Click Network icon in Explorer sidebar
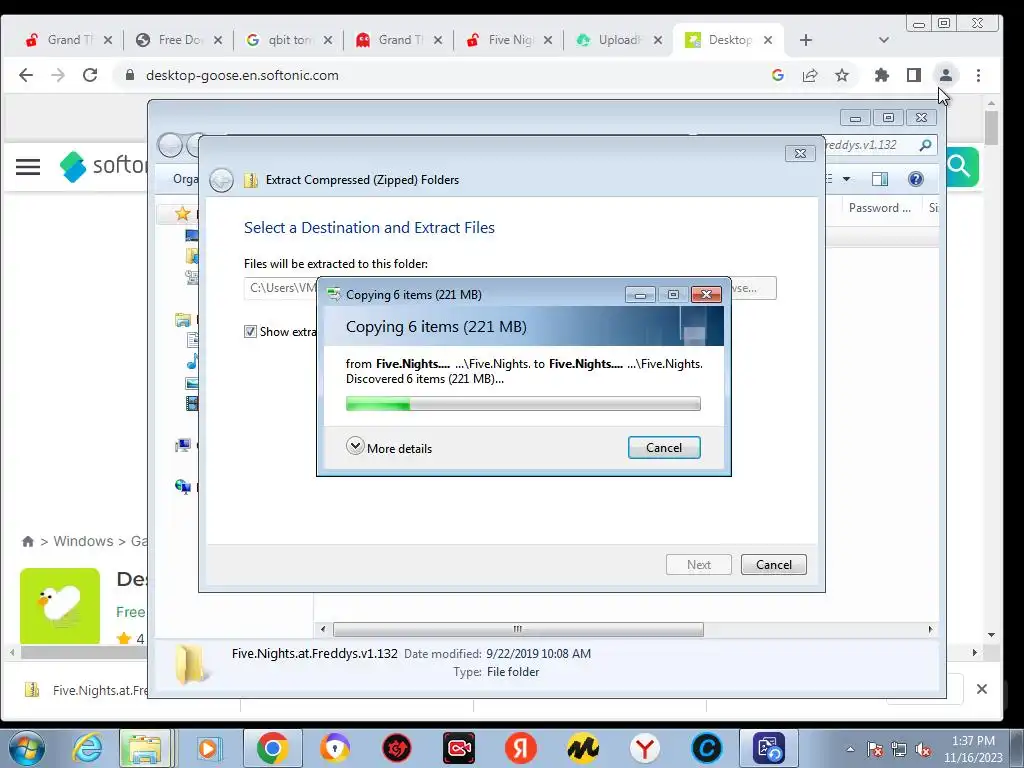This screenshot has height=768, width=1024. [183, 486]
